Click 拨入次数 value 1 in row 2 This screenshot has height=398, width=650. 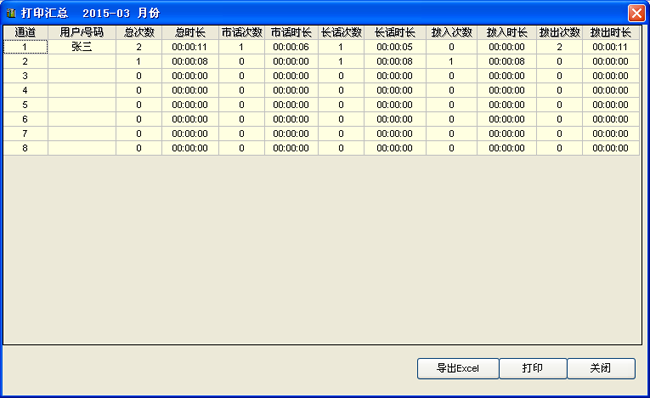[x=451, y=61]
